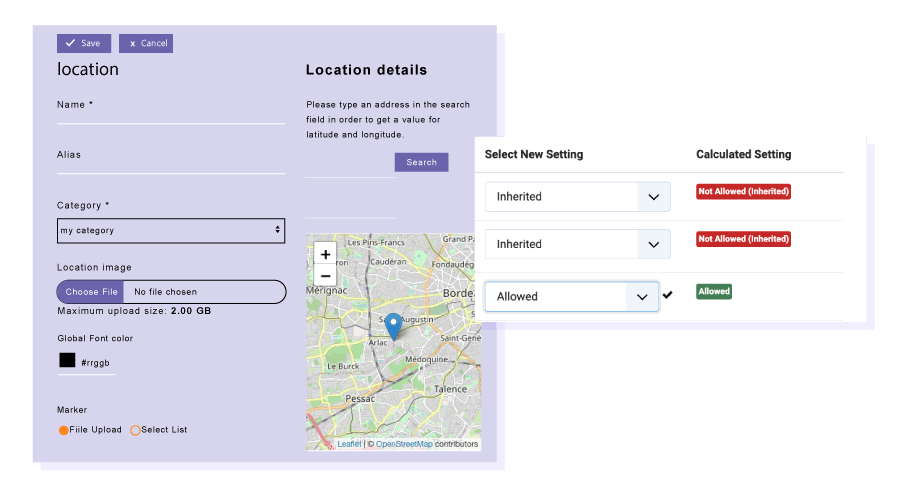Click the Cancel button
The width and height of the screenshot is (920, 500).
146,43
